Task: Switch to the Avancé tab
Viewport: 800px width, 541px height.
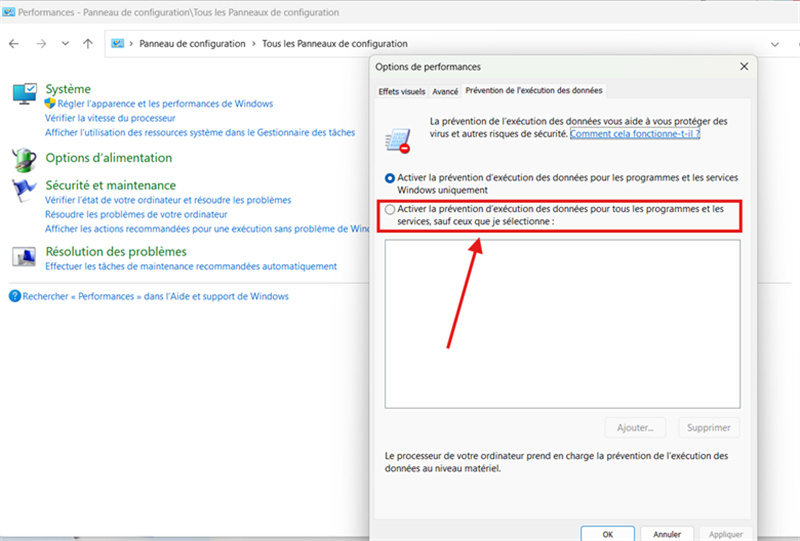Action: (x=445, y=91)
